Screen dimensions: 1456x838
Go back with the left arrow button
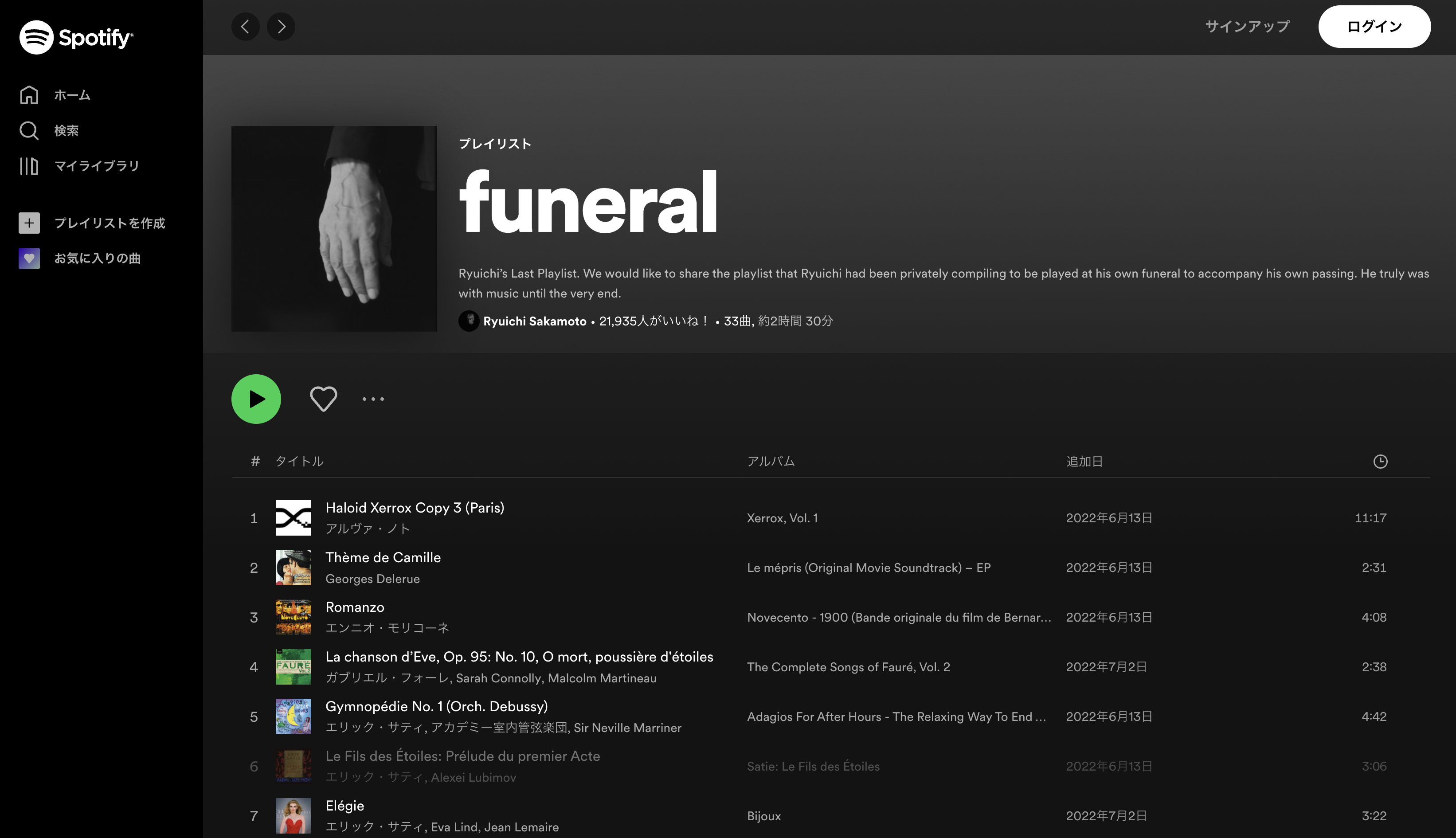246,27
